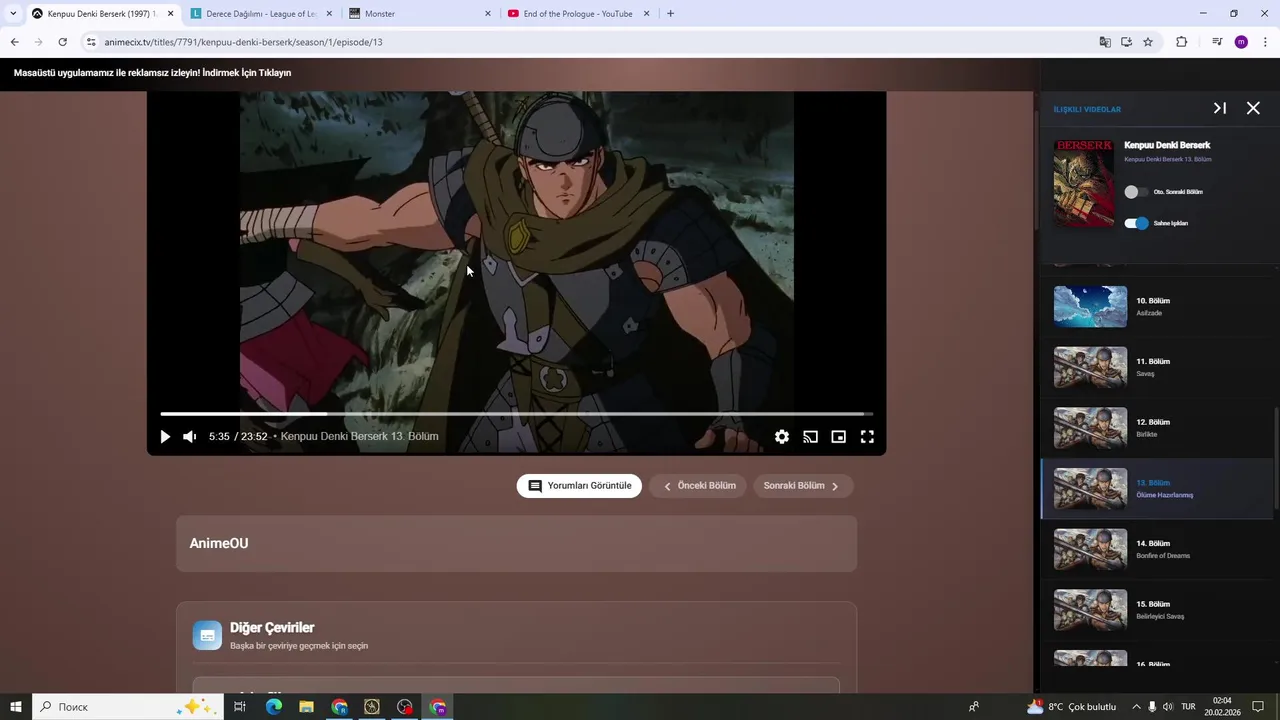Select episode 12. Bölüm Birlikte
This screenshot has height=720, width=1280.
click(x=1158, y=428)
